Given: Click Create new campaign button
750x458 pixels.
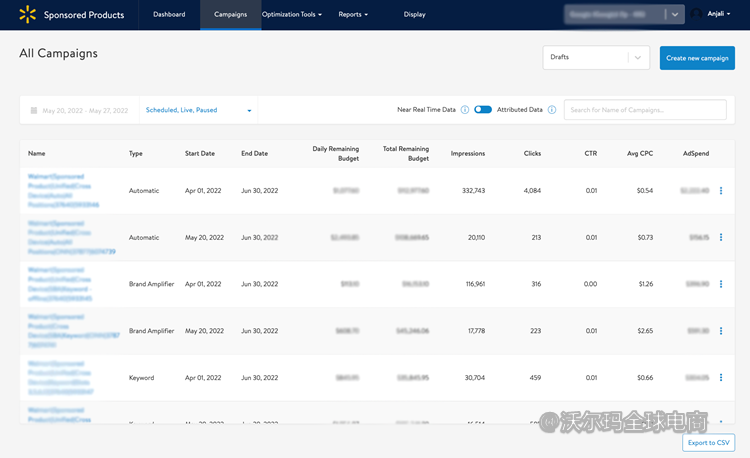Looking at the screenshot, I should (697, 58).
